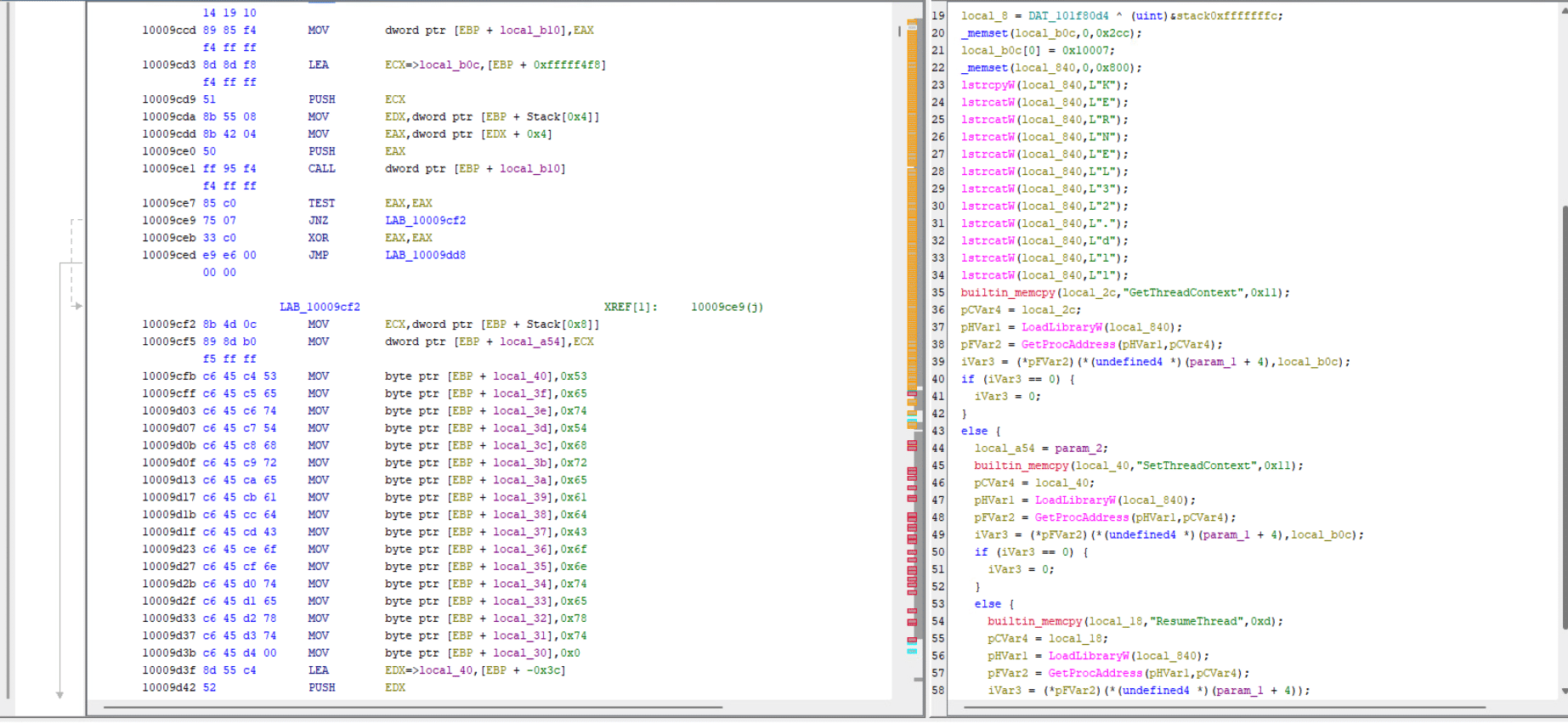Viewport: 1568px width, 723px height.
Task: Select lstrcatW call on line 26
Action: 988,137
